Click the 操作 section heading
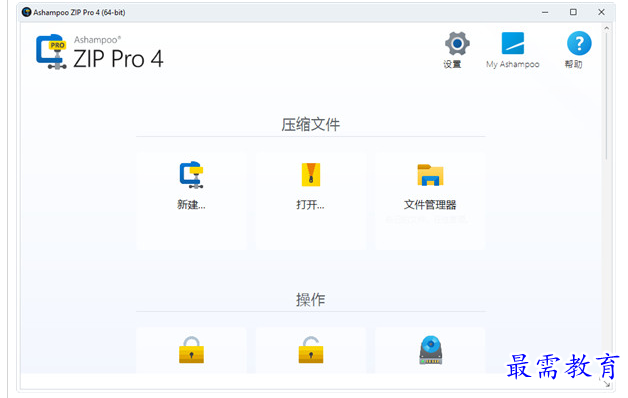This screenshot has width=628, height=398. pyautogui.click(x=310, y=300)
